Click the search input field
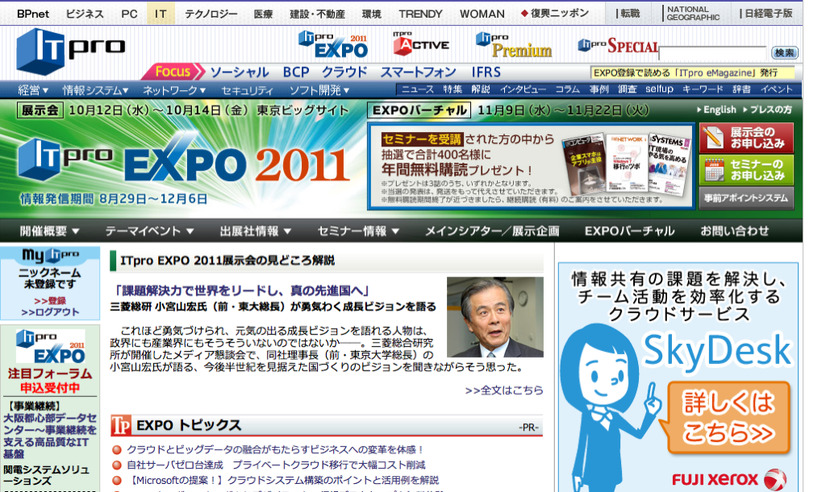 713,53
